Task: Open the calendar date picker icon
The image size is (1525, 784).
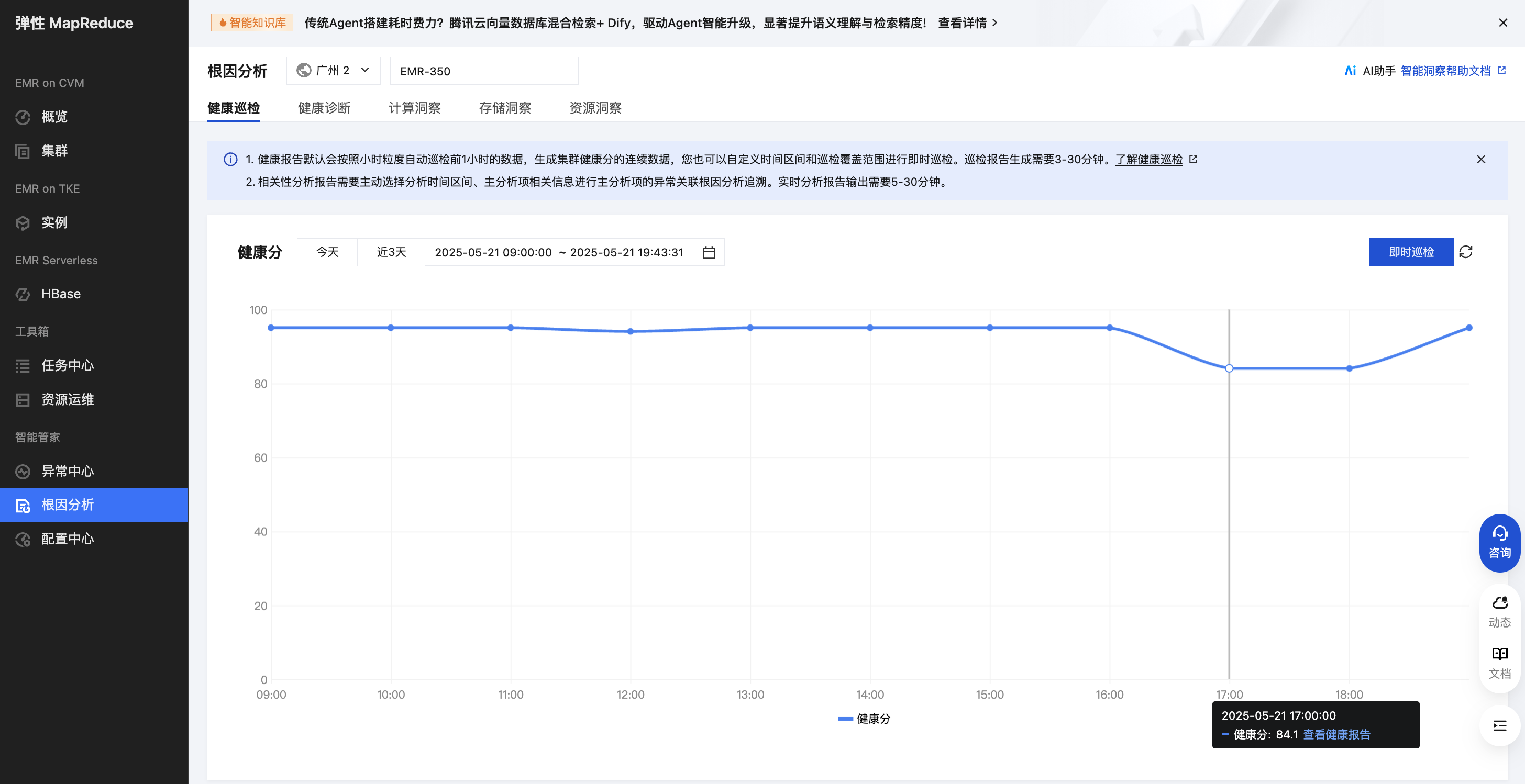Action: (709, 253)
